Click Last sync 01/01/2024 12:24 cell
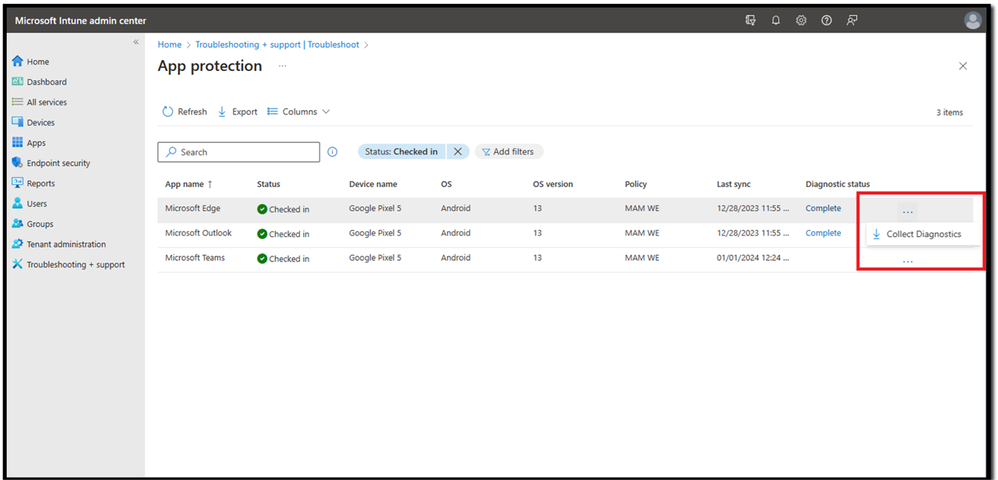This screenshot has height=480, width=998. (x=753, y=258)
